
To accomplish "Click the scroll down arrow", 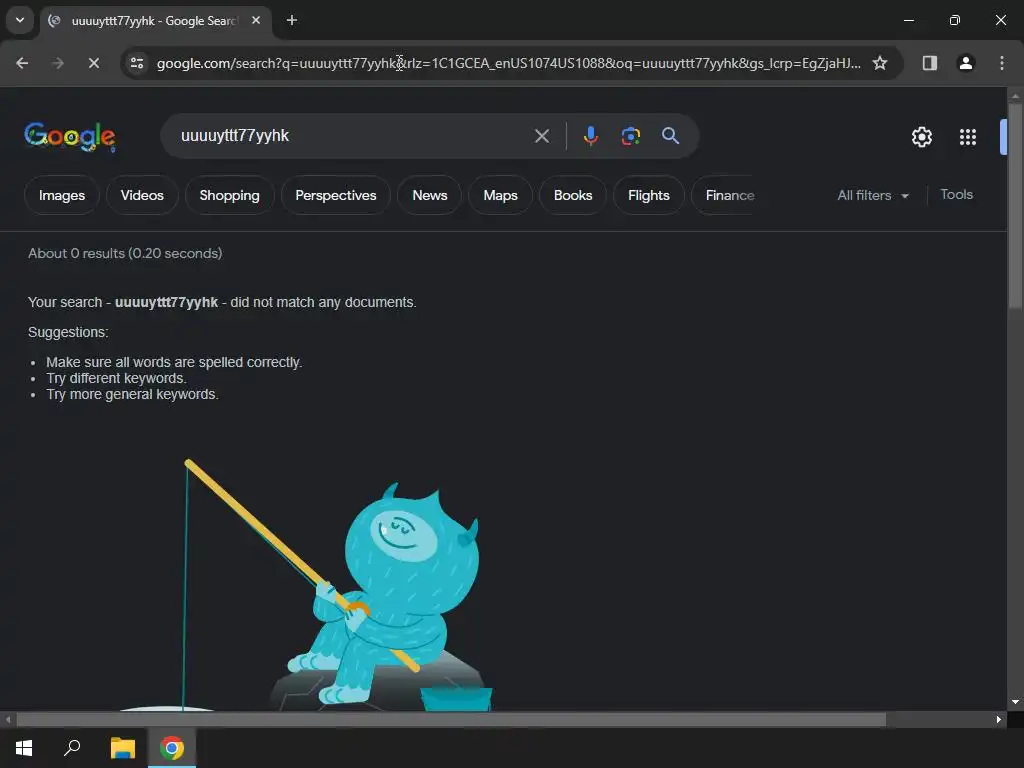I will (1015, 702).
